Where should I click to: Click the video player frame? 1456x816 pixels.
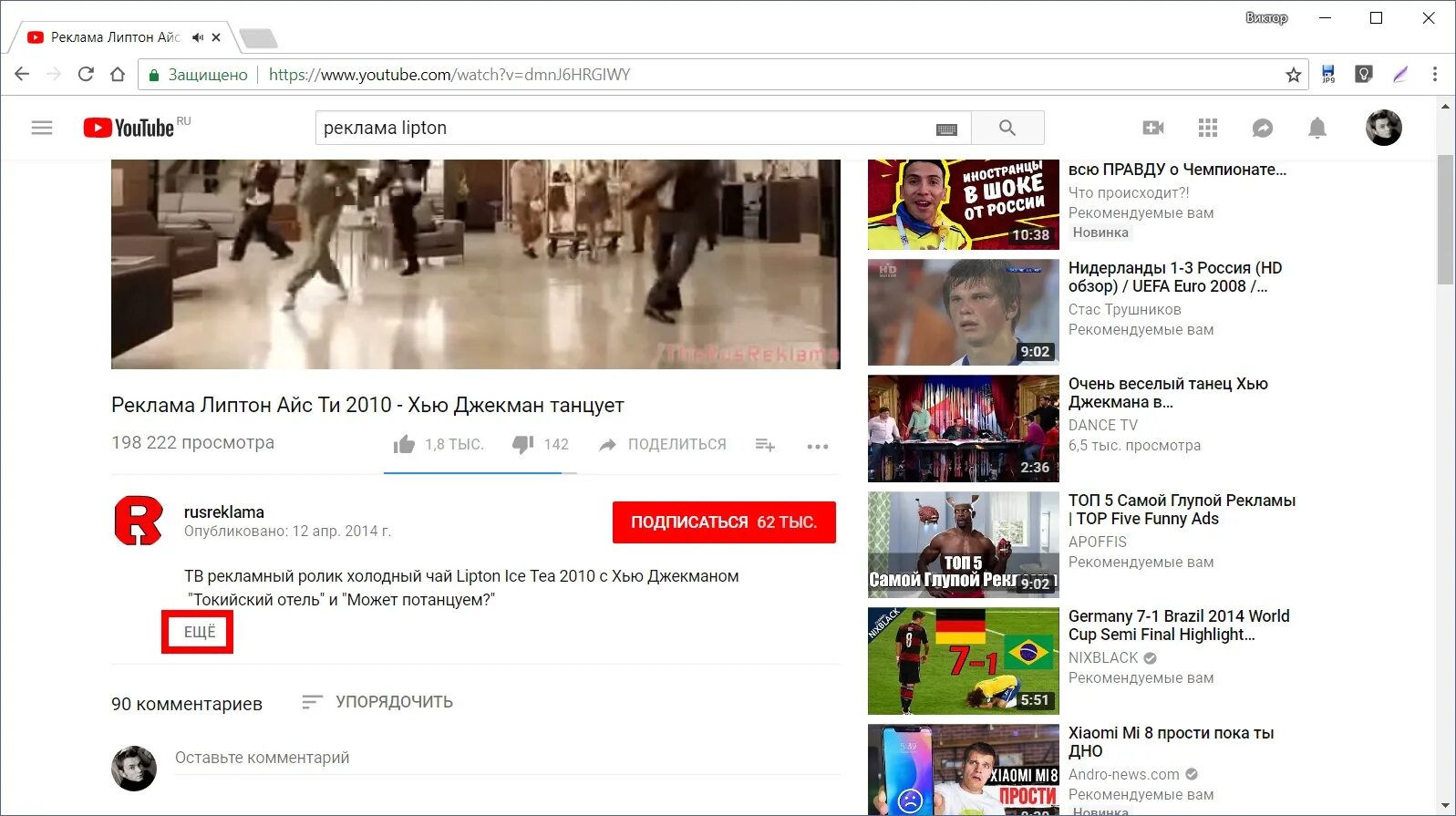pos(475,264)
